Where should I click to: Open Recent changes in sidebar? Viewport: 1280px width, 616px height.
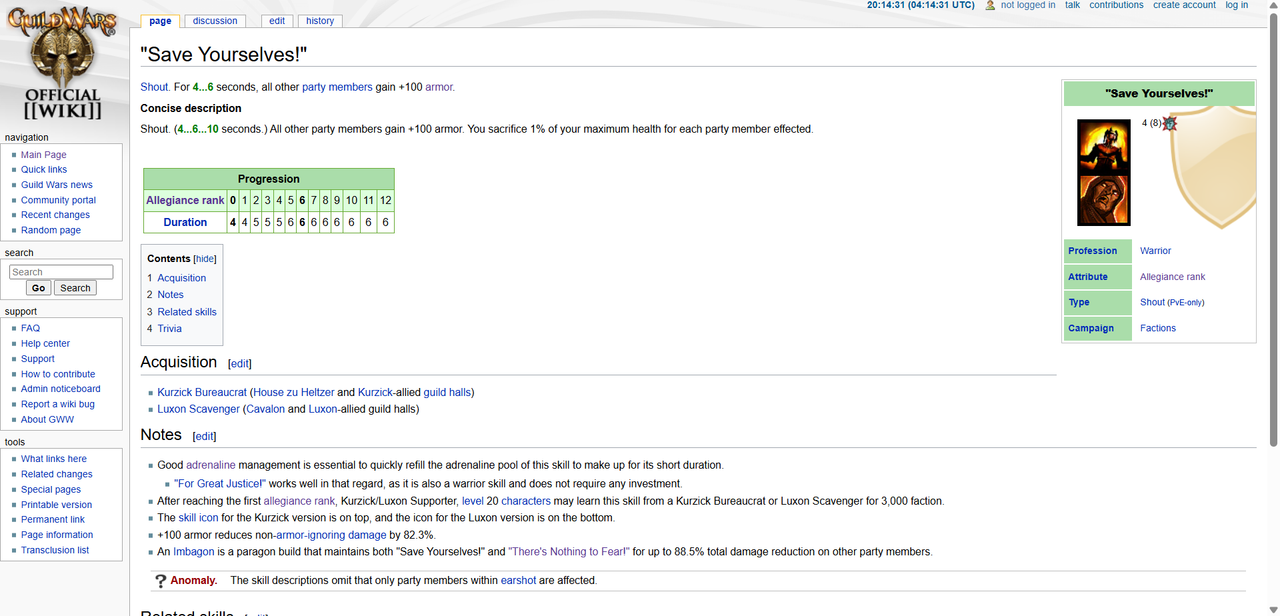coord(56,215)
